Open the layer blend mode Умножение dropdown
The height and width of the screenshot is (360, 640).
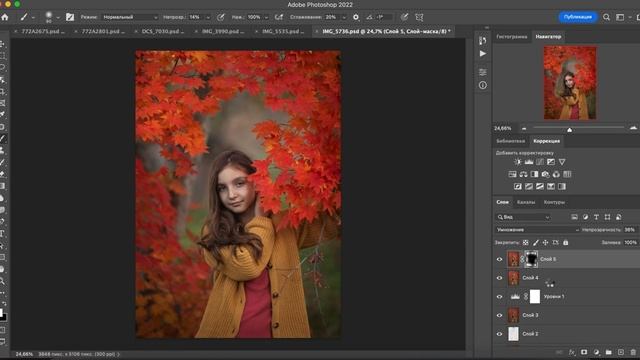click(x=537, y=230)
